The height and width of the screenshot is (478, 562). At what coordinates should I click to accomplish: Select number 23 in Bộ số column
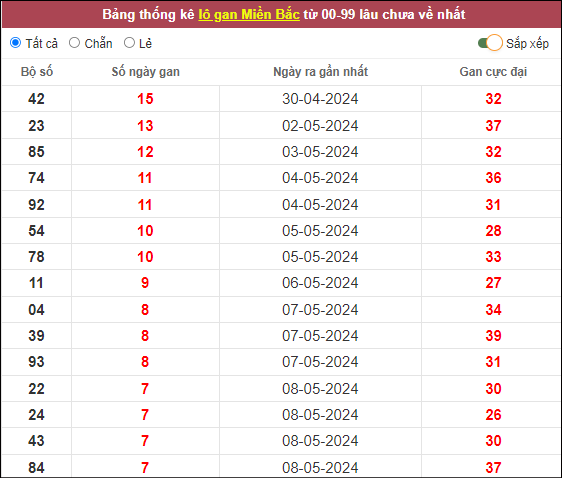point(37,126)
